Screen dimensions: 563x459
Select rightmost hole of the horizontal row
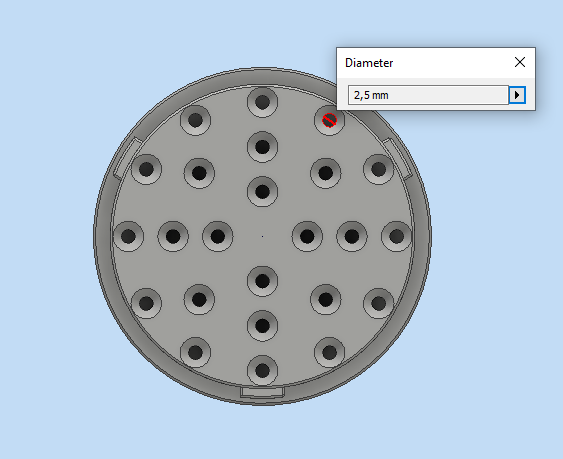396,236
